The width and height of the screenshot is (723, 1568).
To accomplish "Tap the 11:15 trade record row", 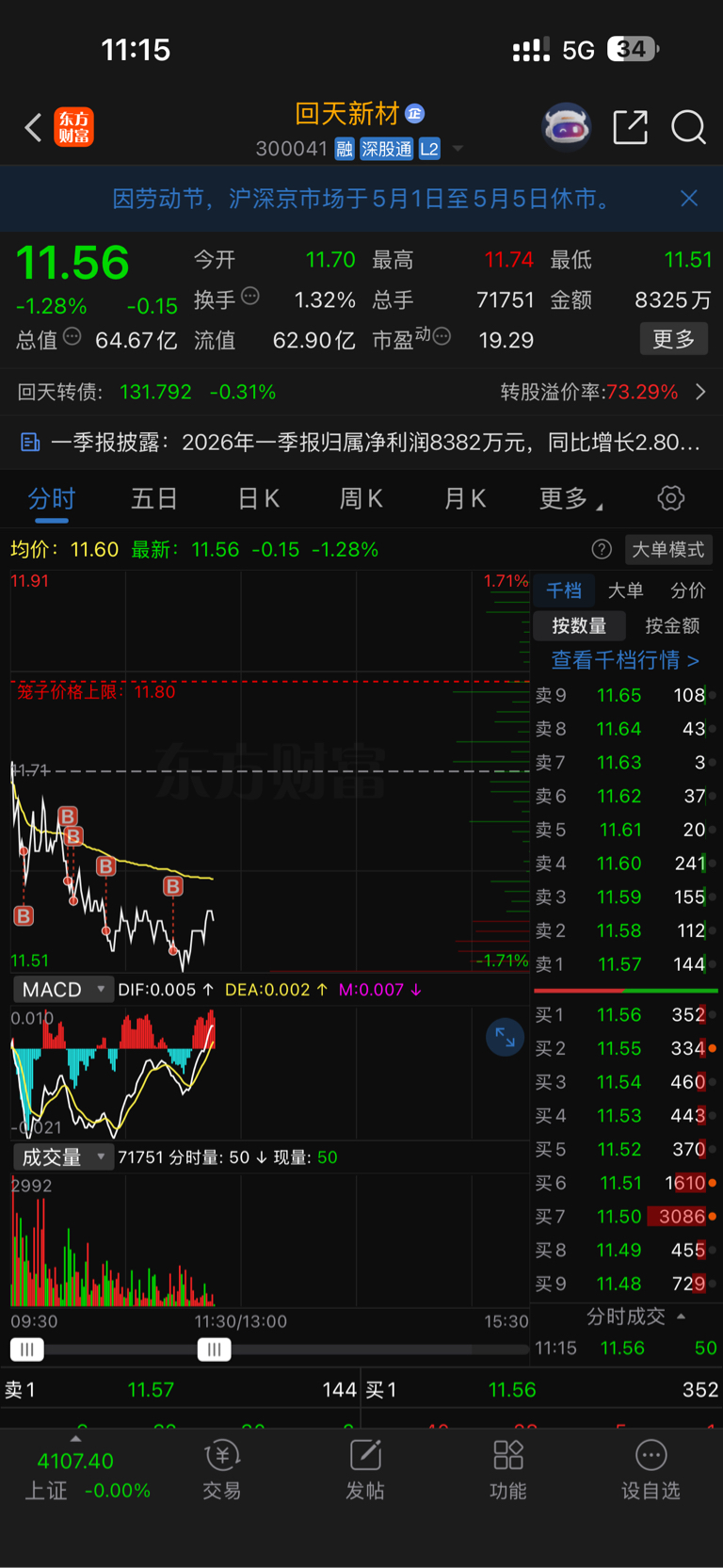I will coord(625,1349).
